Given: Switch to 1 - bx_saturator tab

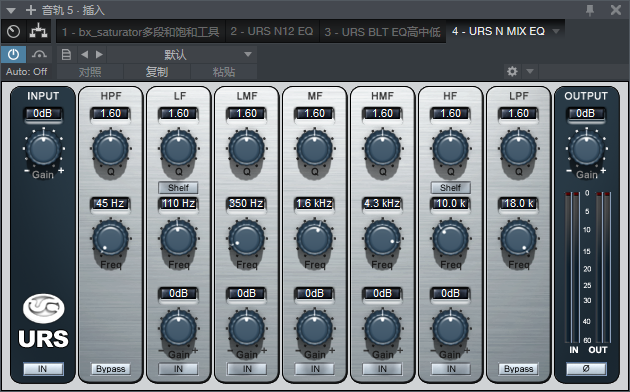Looking at the screenshot, I should coord(141,31).
